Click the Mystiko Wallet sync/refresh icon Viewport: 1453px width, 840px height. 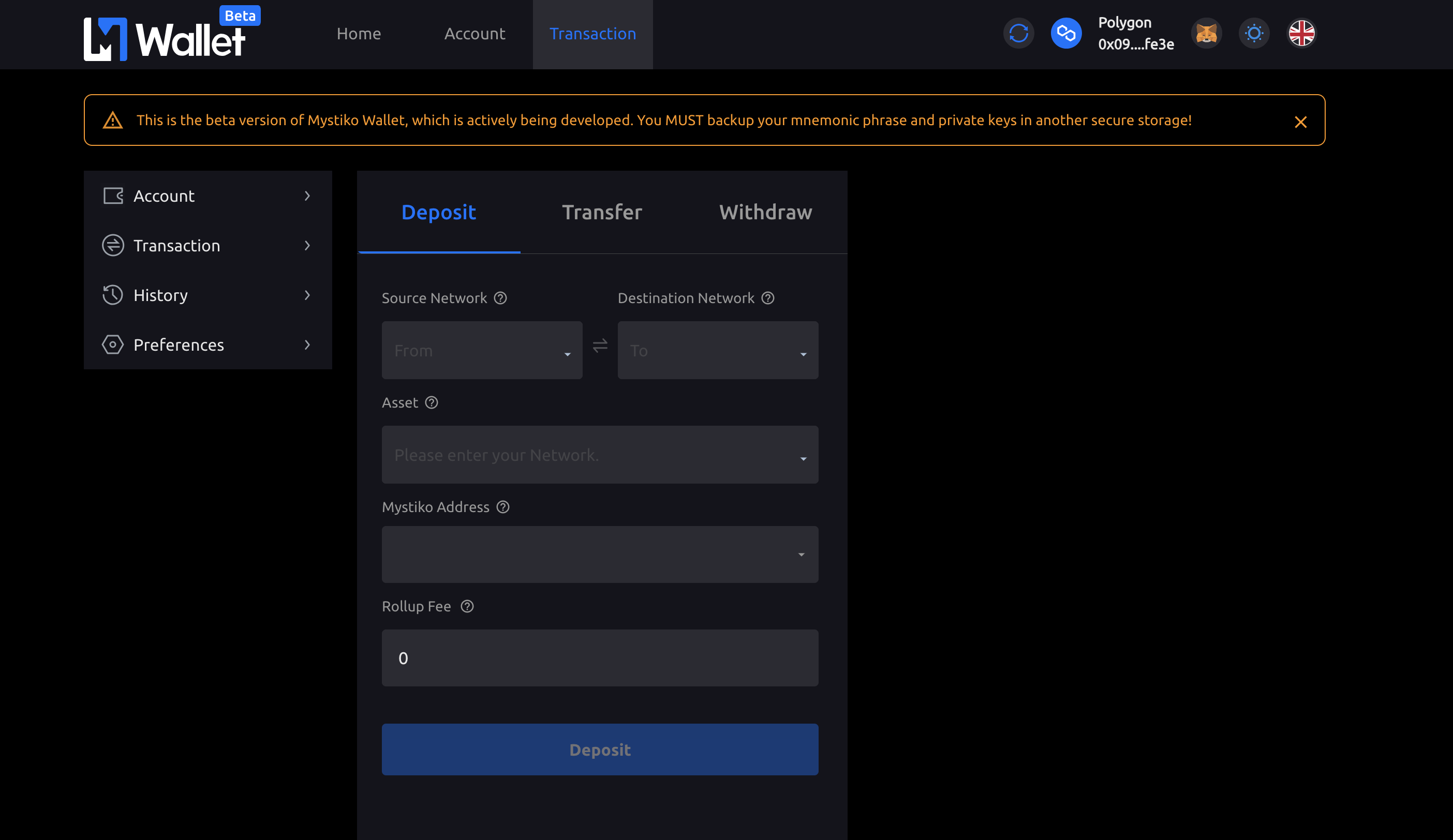[1019, 33]
